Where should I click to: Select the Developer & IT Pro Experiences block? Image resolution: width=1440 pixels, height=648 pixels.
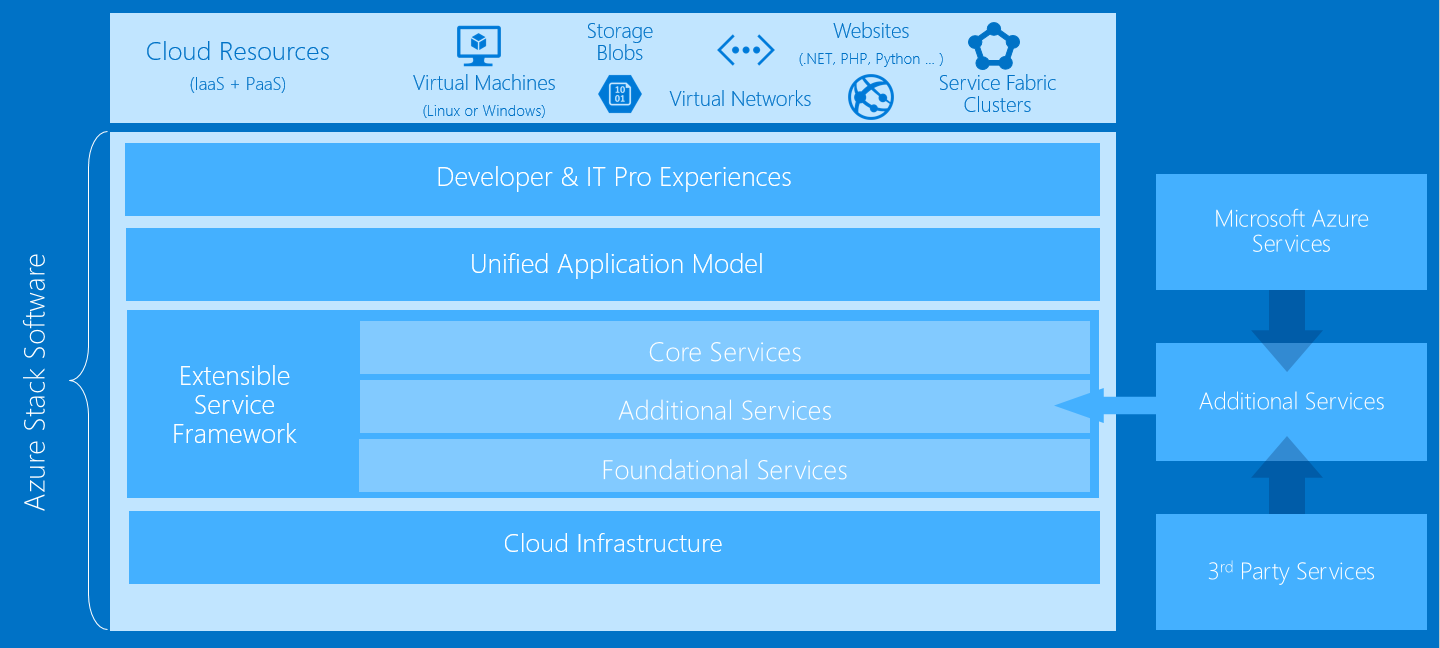(x=612, y=179)
